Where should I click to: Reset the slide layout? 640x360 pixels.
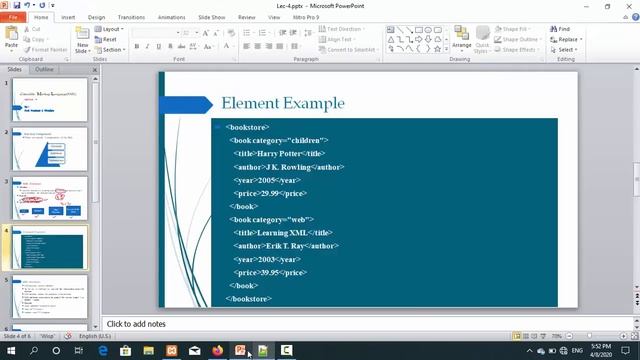106,39
